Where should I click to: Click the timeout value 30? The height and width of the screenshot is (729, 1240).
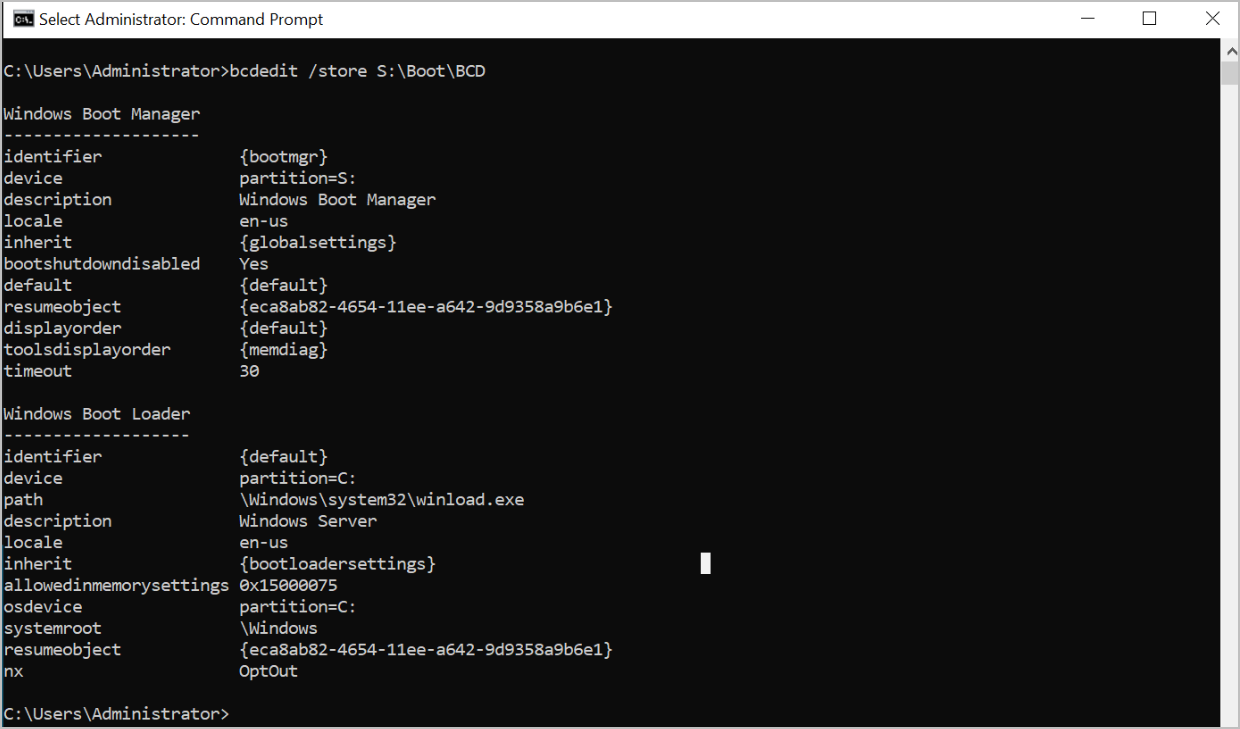click(249, 370)
